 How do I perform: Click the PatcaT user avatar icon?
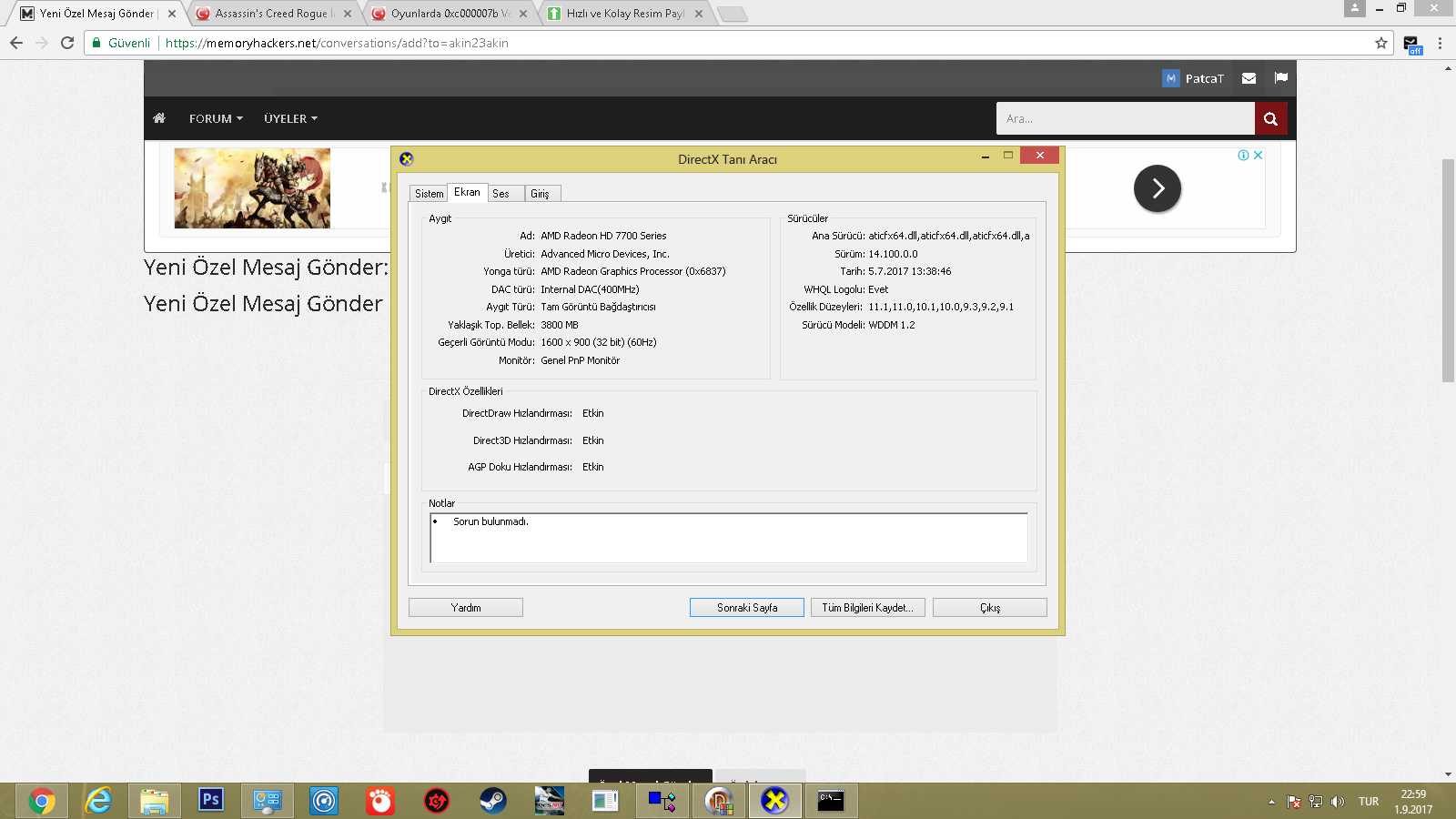tap(1171, 78)
